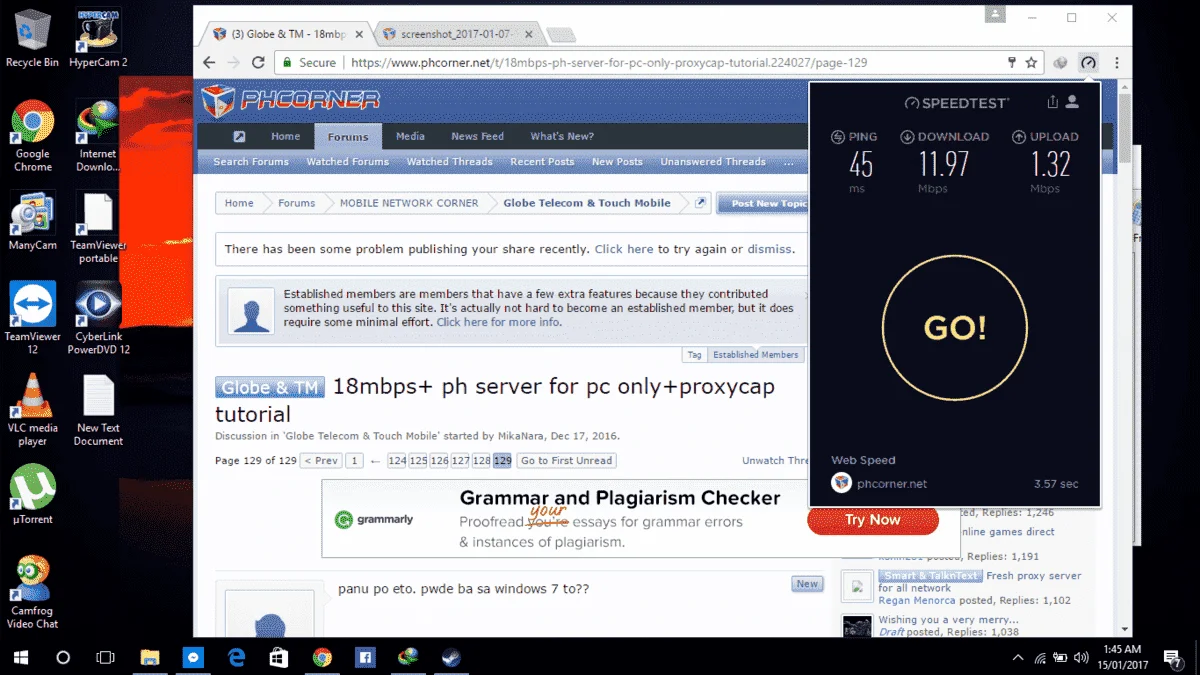
Task: Open Recent Posts sub-link
Action: [542, 162]
